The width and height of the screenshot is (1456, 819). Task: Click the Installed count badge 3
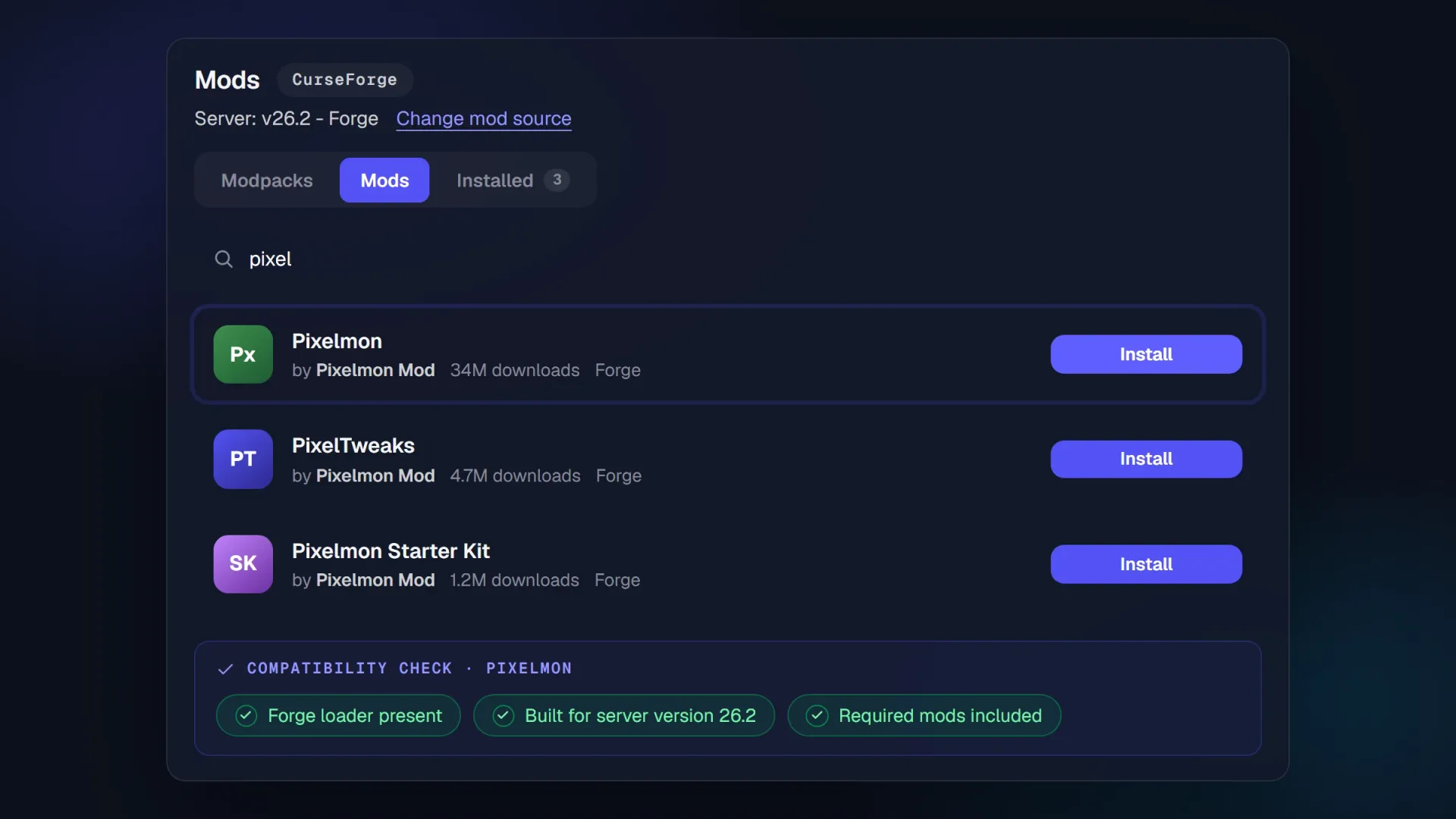click(x=557, y=180)
